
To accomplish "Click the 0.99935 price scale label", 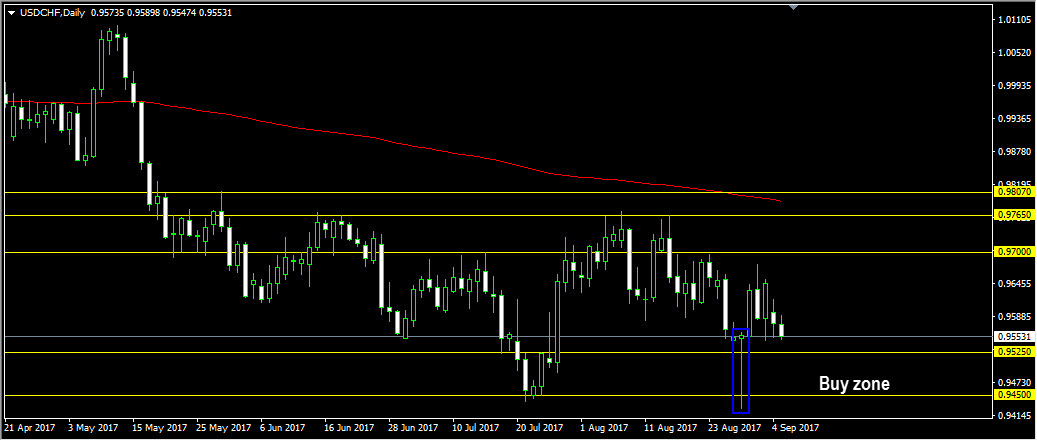I will [x=1016, y=86].
